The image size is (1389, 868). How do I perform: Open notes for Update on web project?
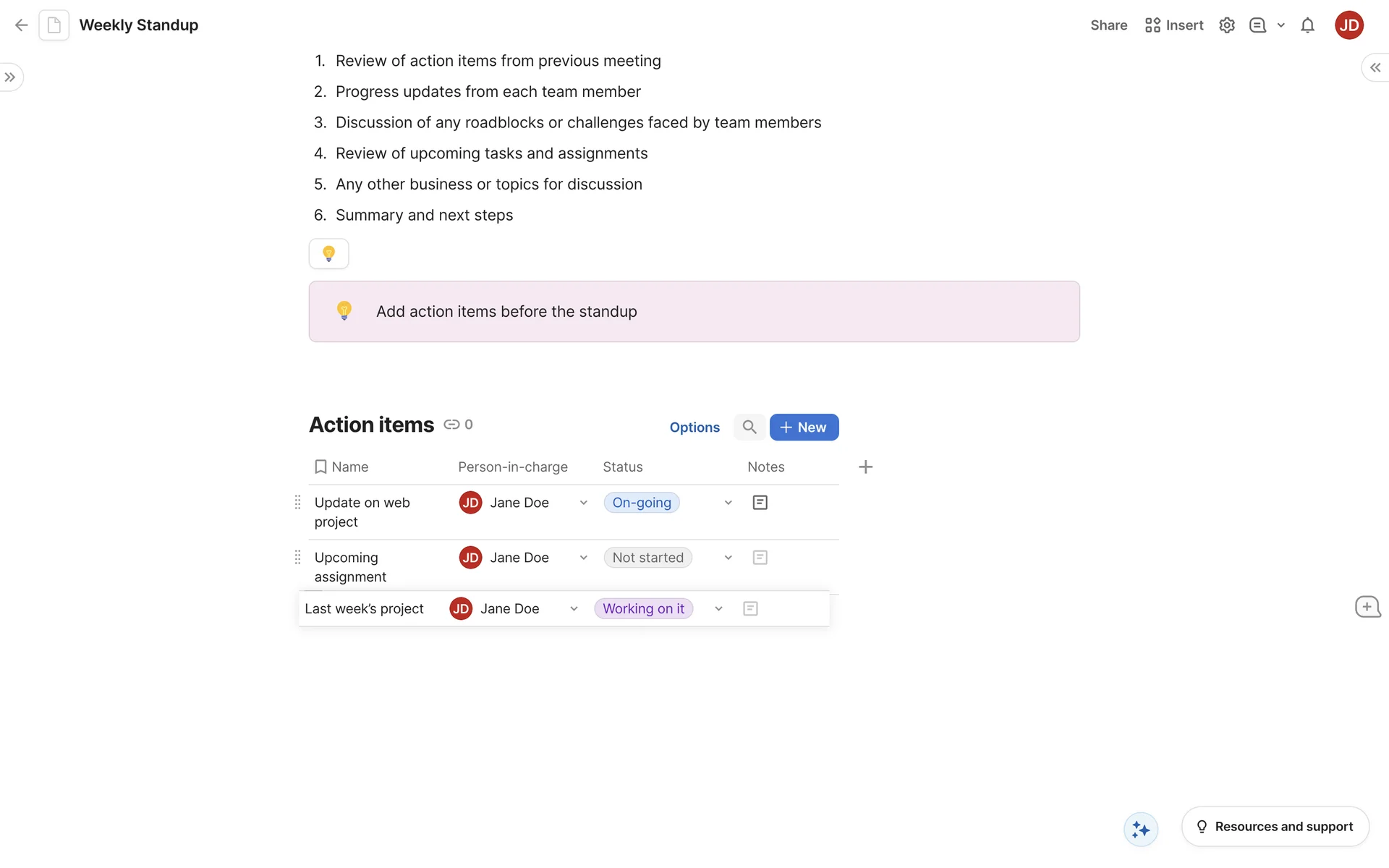pyautogui.click(x=760, y=503)
